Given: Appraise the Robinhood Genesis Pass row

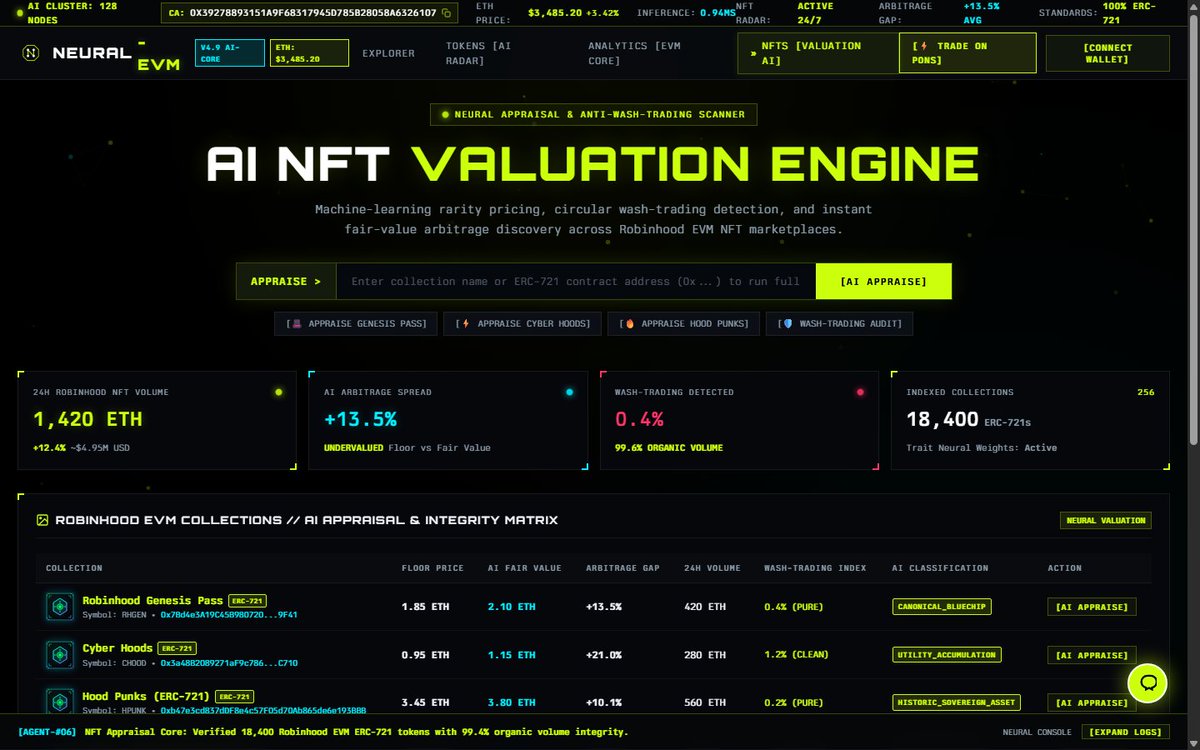Looking at the screenshot, I should click(x=1091, y=607).
